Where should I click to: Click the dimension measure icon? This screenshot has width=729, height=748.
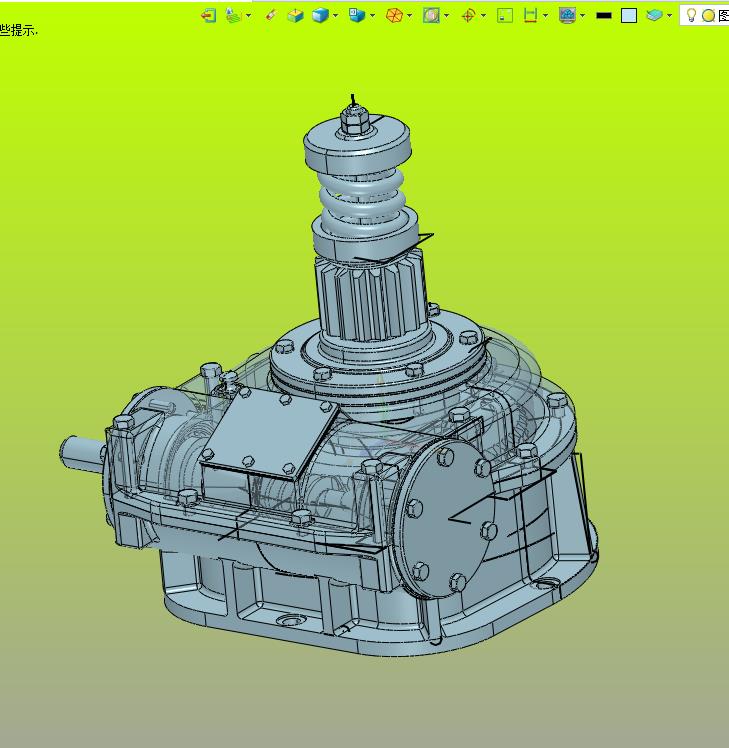tap(531, 16)
